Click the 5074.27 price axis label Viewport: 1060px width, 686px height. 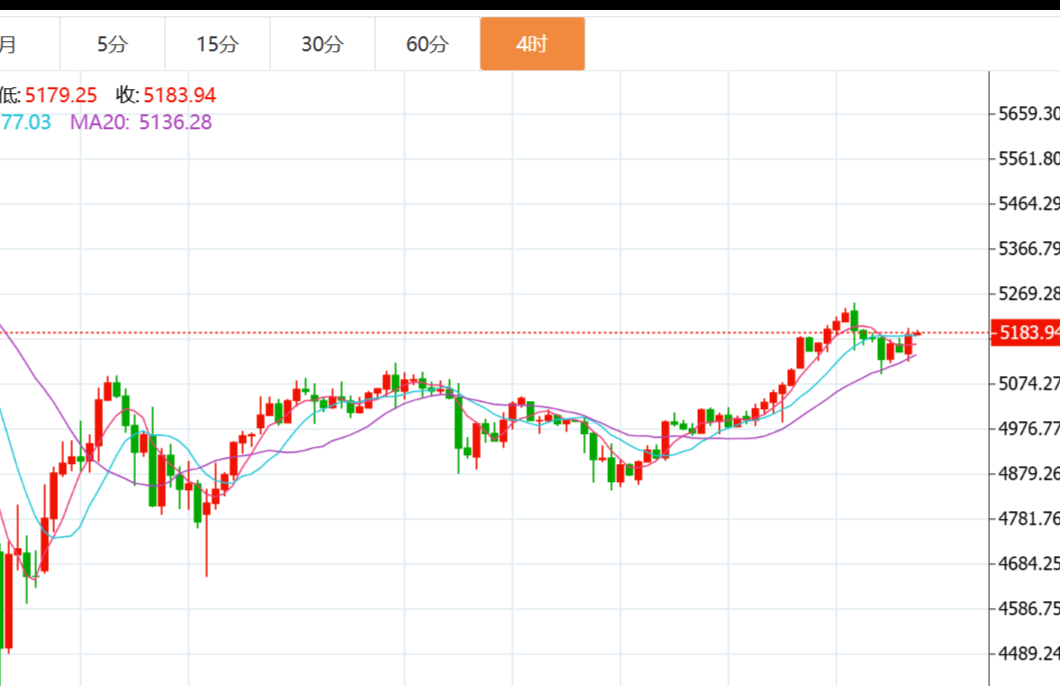(x=1028, y=383)
